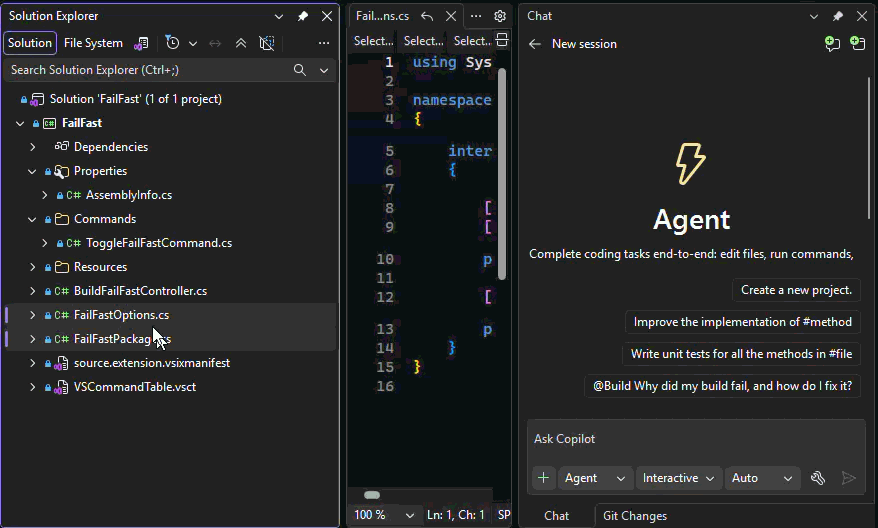Select AssemblyInfo.cs file

tap(129, 195)
